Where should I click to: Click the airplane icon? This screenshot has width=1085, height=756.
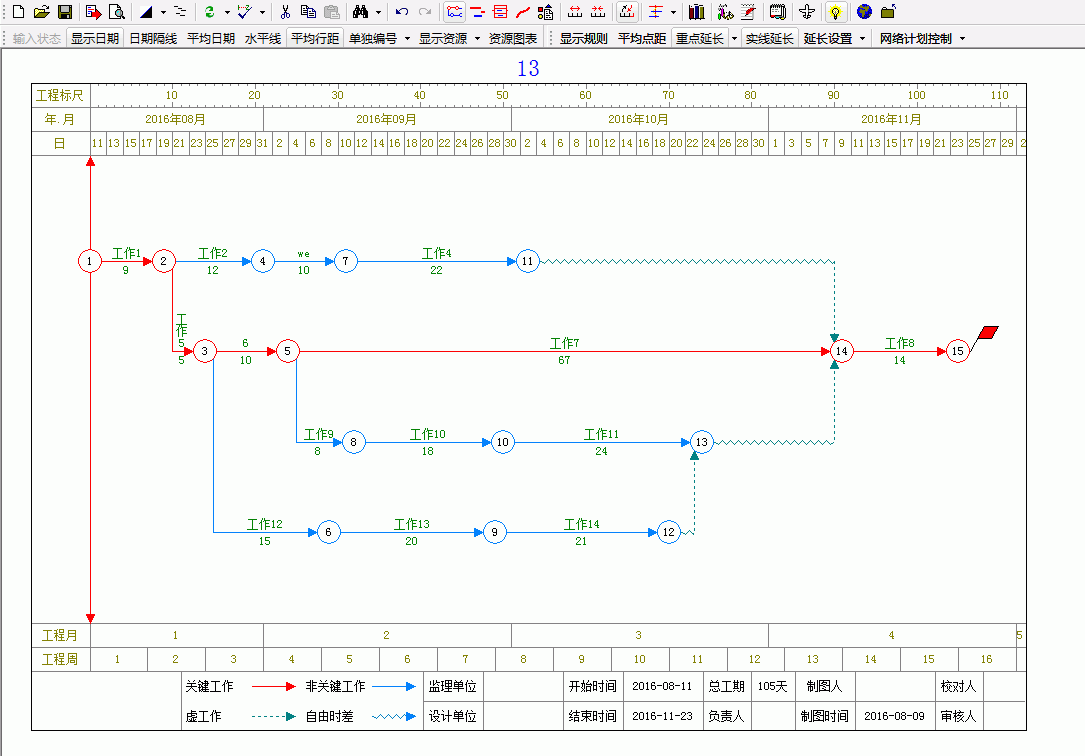tap(807, 12)
